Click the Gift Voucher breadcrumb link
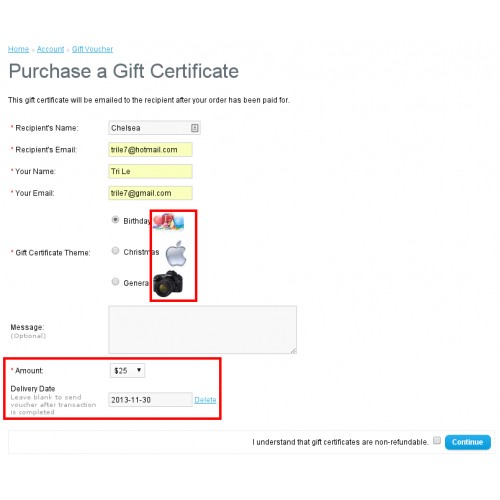Image resolution: width=500 pixels, height=500 pixels. pyautogui.click(x=92, y=49)
